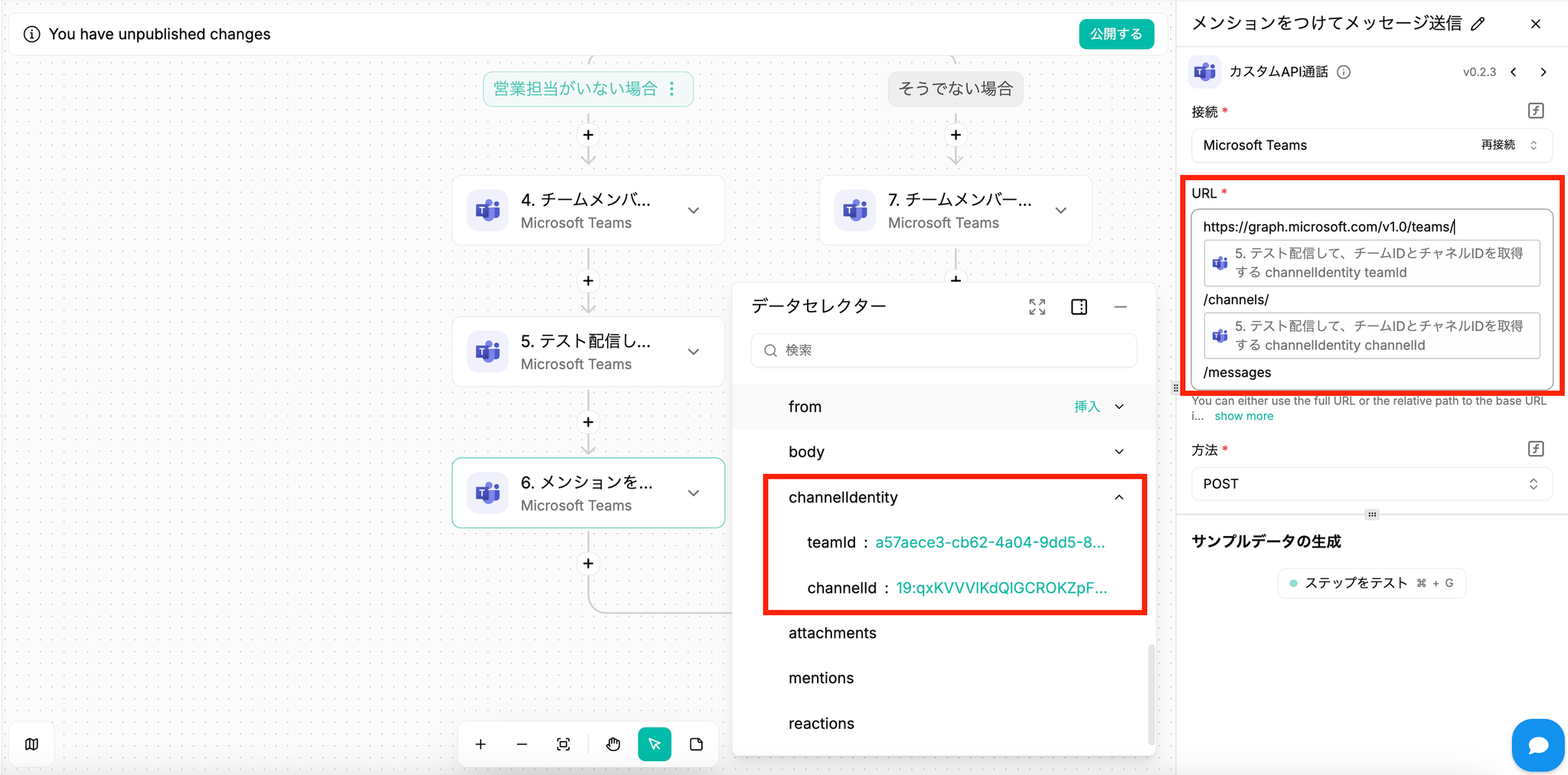Click the pencil icon to rename step
The image size is (1568, 775).
[1478, 24]
